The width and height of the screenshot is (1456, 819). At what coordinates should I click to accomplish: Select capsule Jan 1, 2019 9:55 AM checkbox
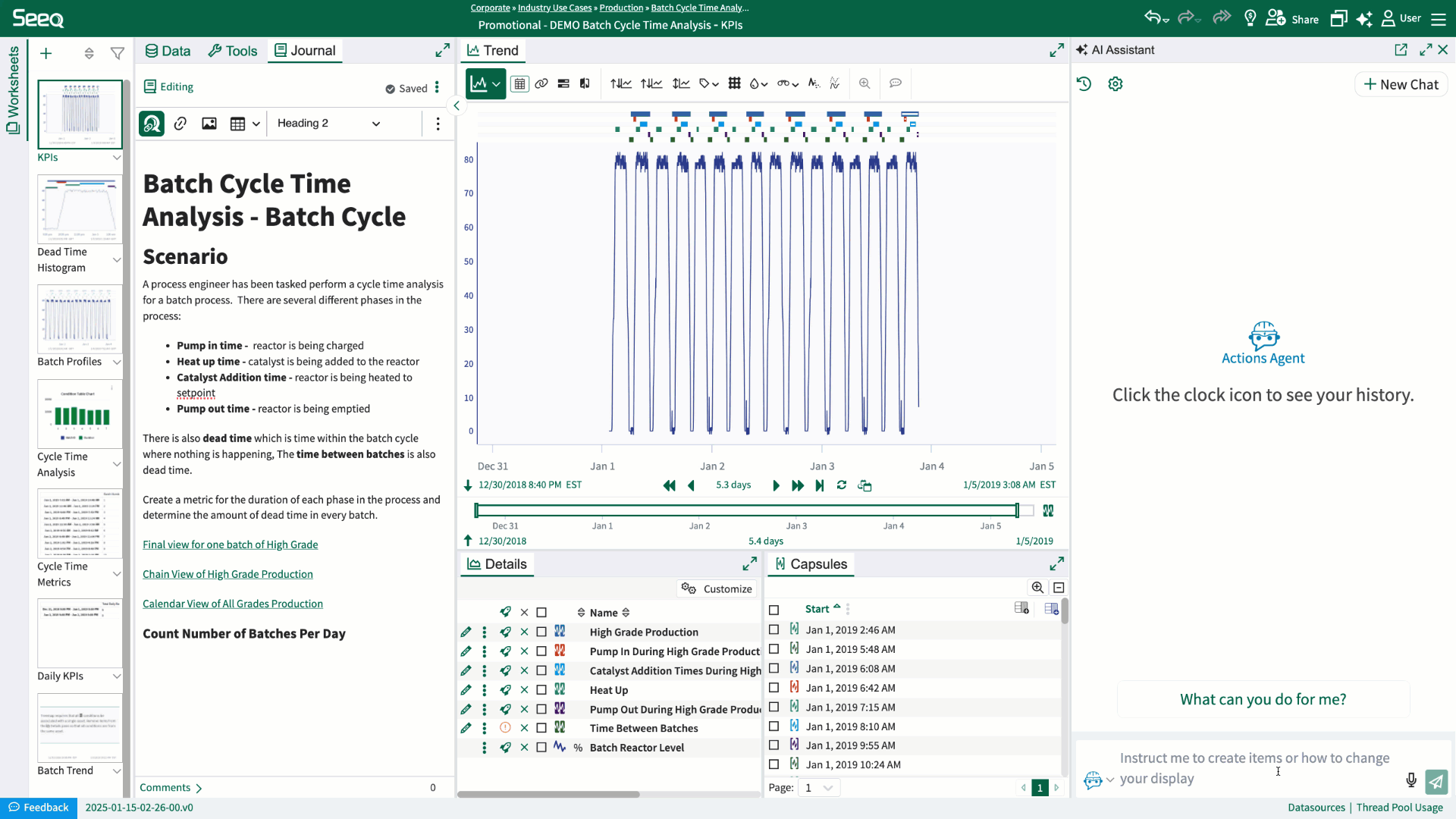click(x=773, y=745)
